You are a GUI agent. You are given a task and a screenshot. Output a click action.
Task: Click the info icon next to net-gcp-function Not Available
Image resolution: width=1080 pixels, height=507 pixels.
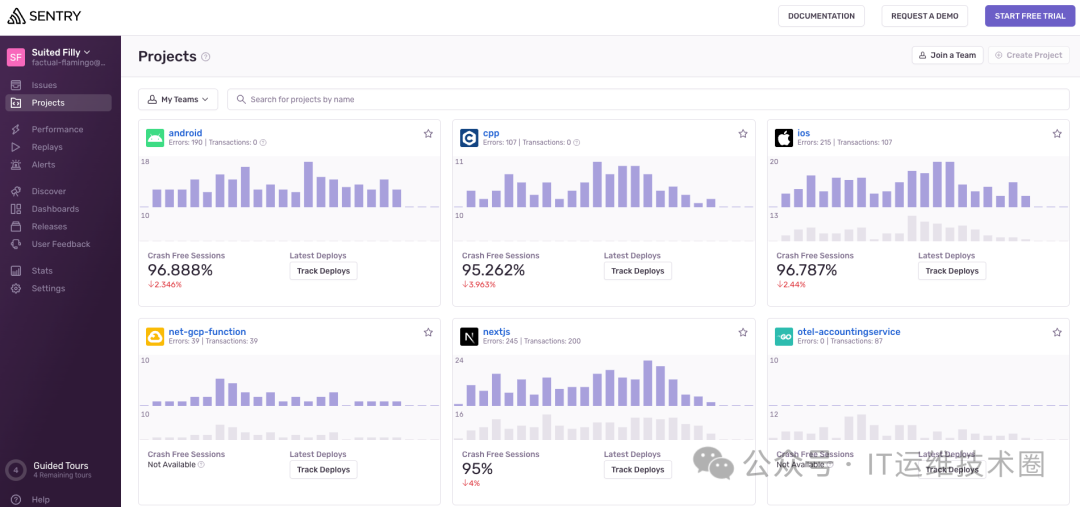201,465
